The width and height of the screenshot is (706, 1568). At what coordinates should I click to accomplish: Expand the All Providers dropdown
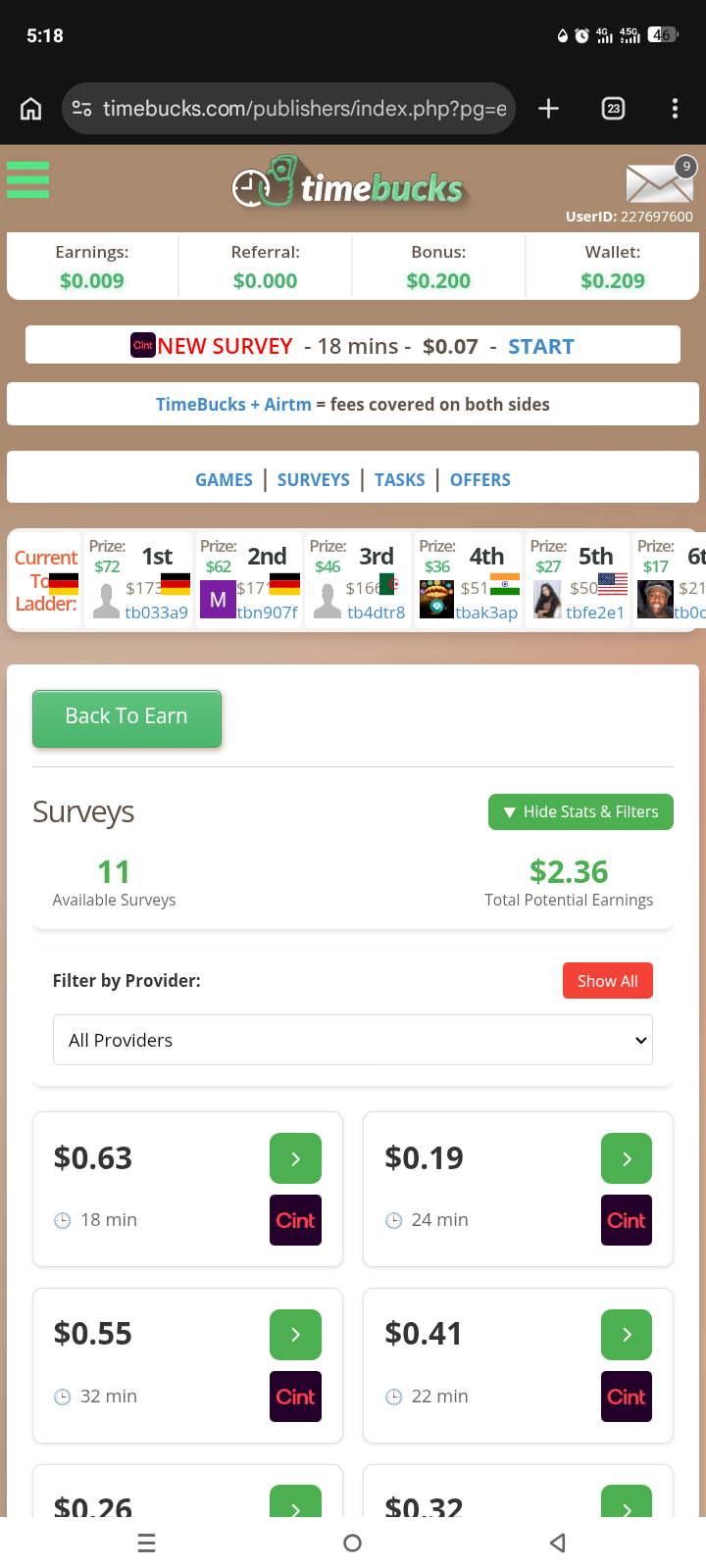tap(353, 1040)
